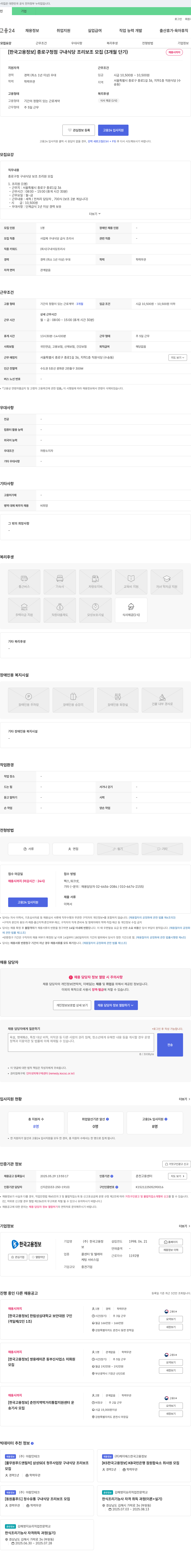Jump to the 복리후생 tab
Viewport: 191px width, 1568px height.
tap(112, 43)
